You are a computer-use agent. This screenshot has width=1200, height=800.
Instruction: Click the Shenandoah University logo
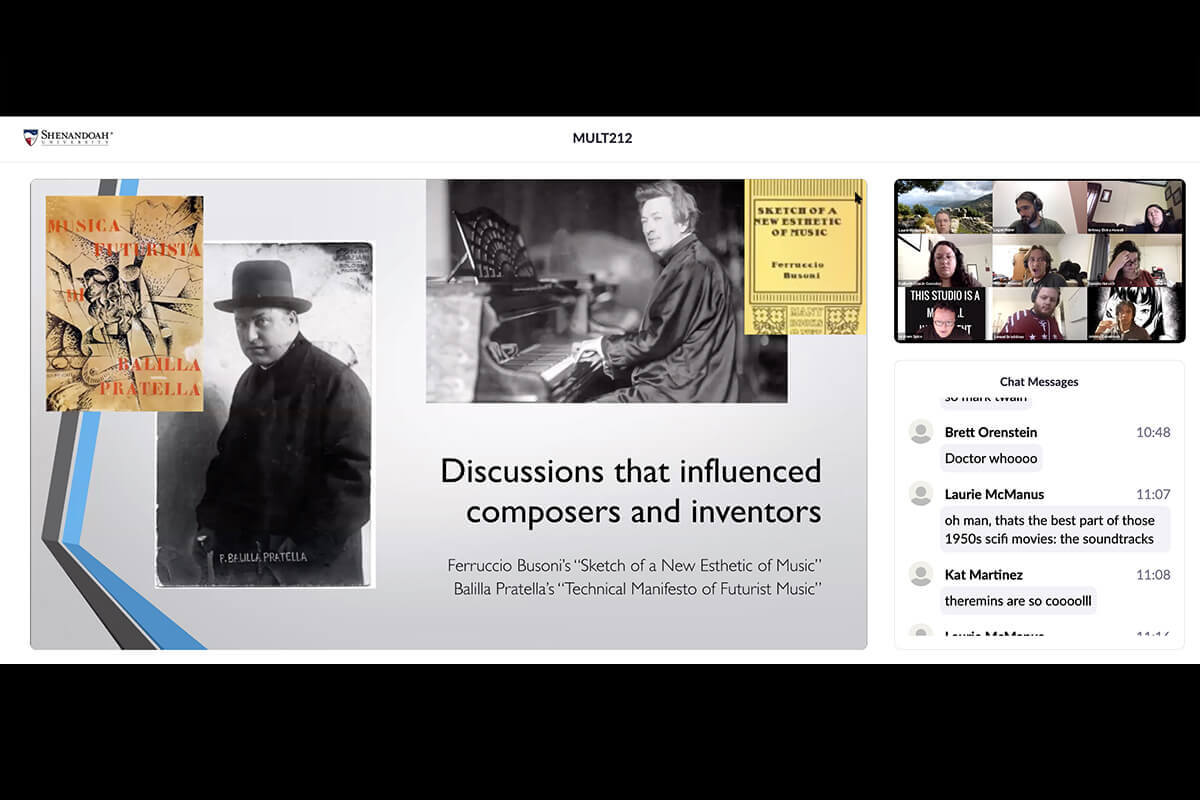pos(68,138)
